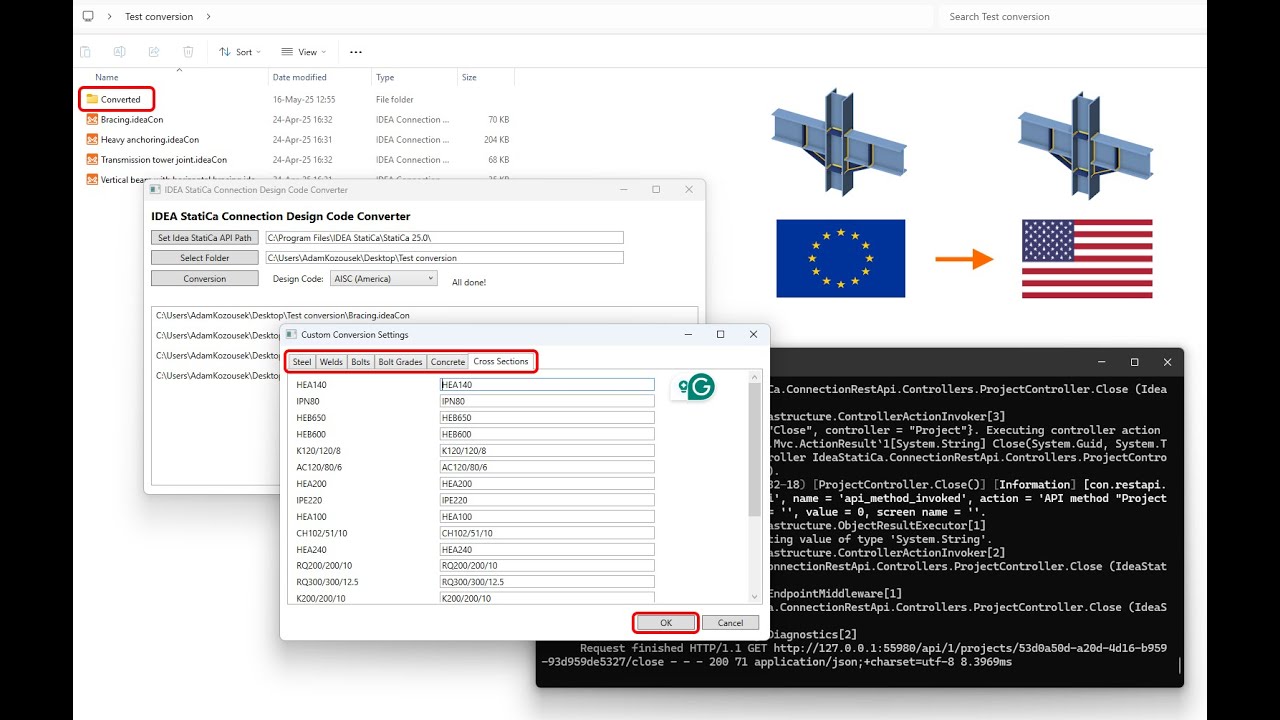Image resolution: width=1280 pixels, height=720 pixels.
Task: Select the Bracing.ideaCon file icon
Action: [92, 119]
